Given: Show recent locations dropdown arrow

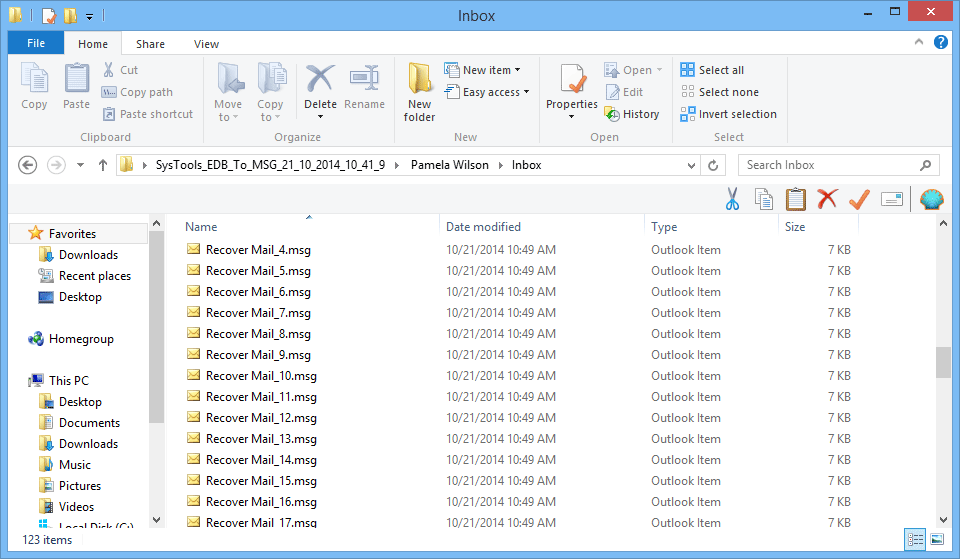Looking at the screenshot, I should click(80, 165).
